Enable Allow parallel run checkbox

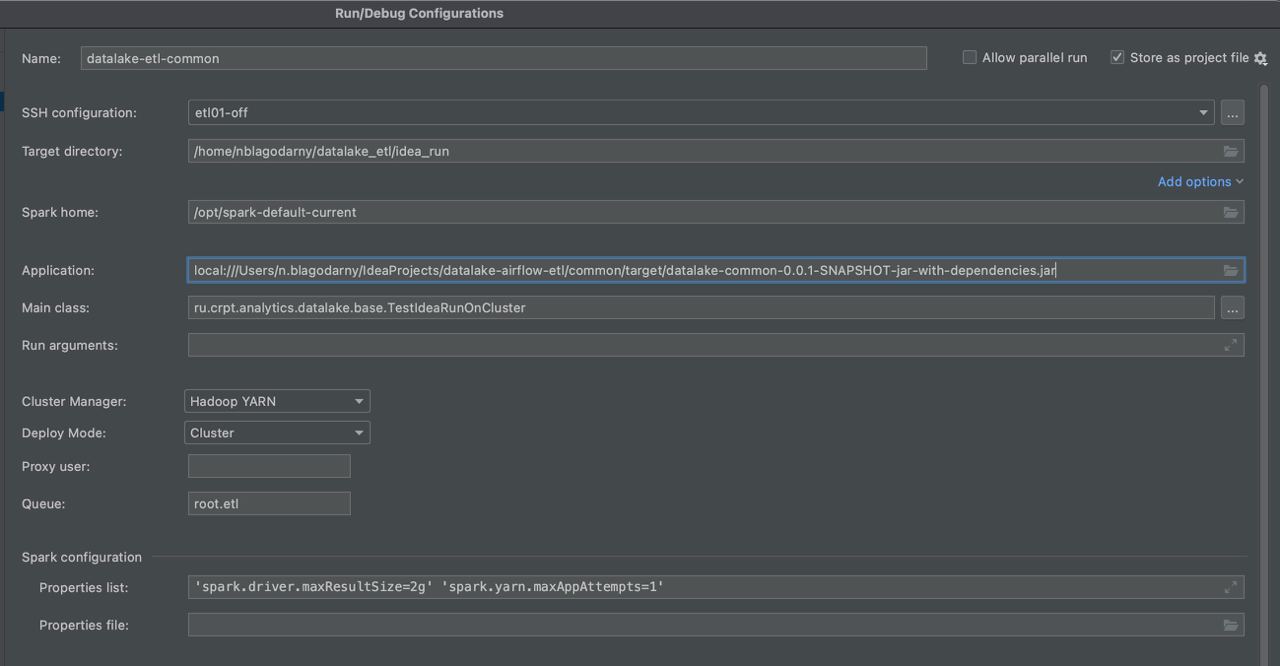(x=969, y=58)
